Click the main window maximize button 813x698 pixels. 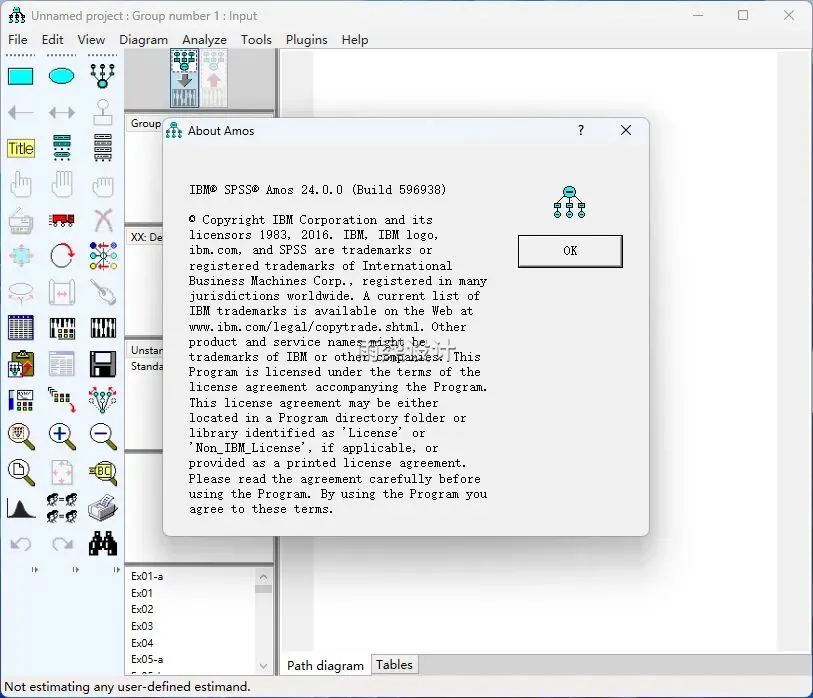tap(743, 15)
